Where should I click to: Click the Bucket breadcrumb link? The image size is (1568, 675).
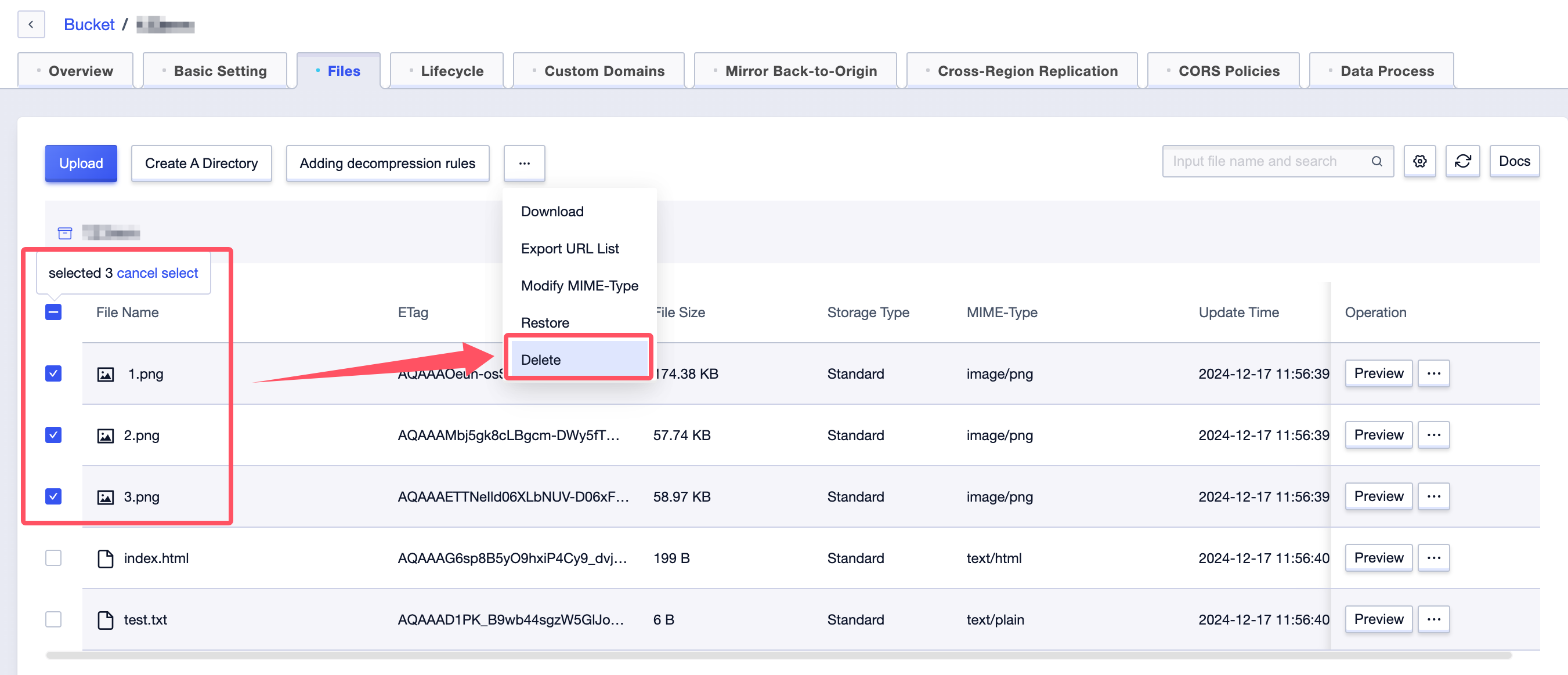pyautogui.click(x=89, y=24)
